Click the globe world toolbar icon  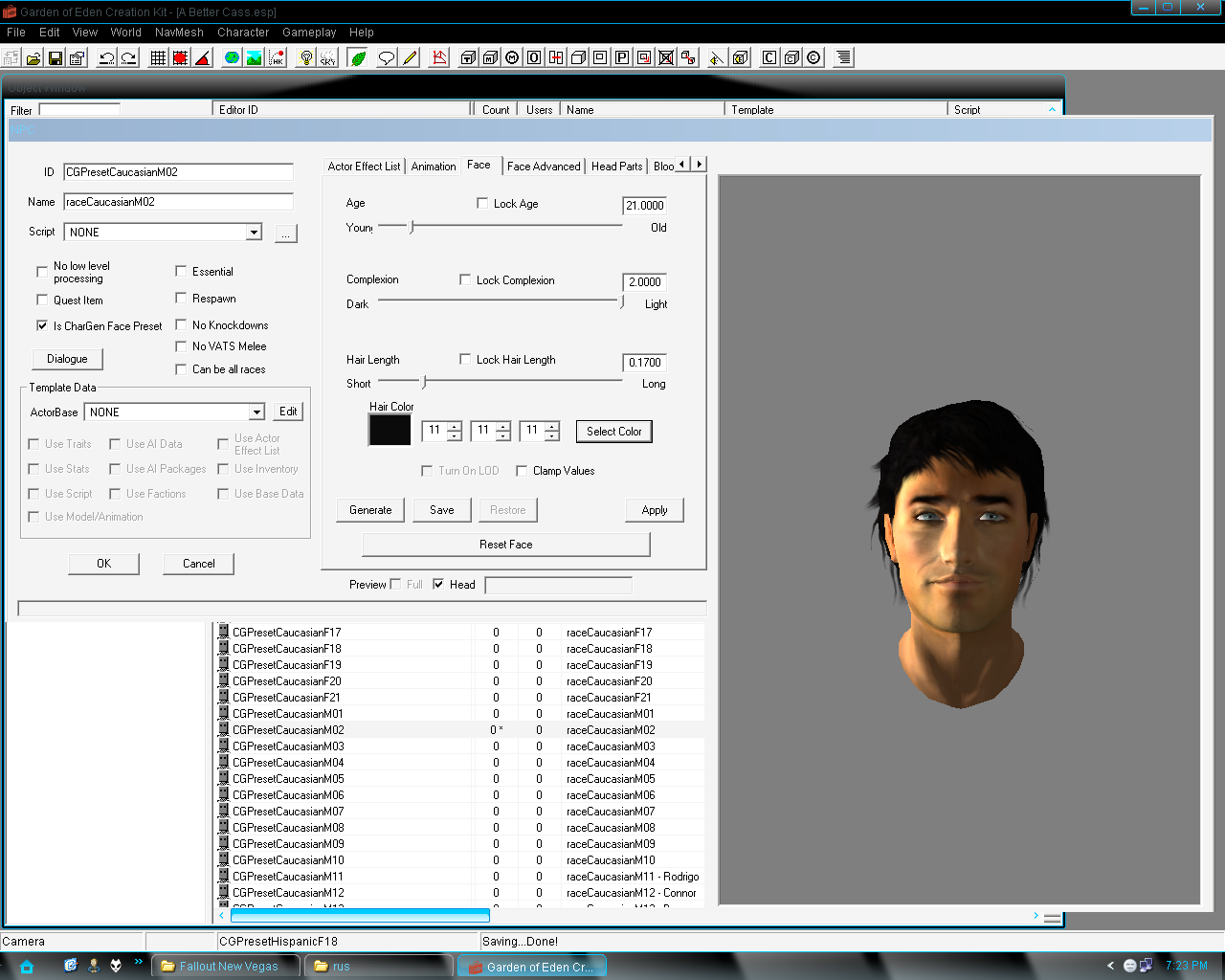pos(232,58)
